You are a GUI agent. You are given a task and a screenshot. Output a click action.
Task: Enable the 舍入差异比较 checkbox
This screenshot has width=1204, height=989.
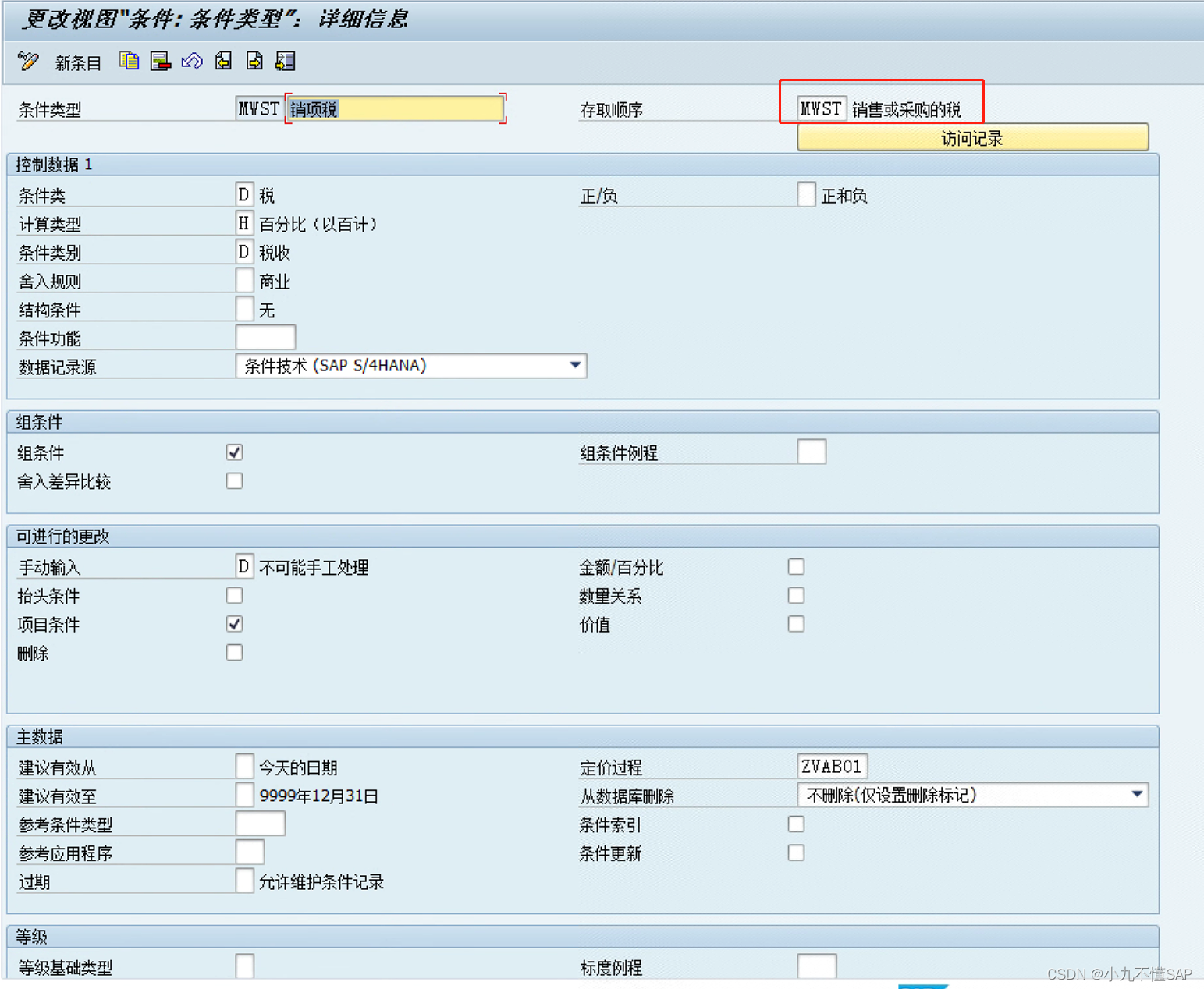tap(234, 481)
